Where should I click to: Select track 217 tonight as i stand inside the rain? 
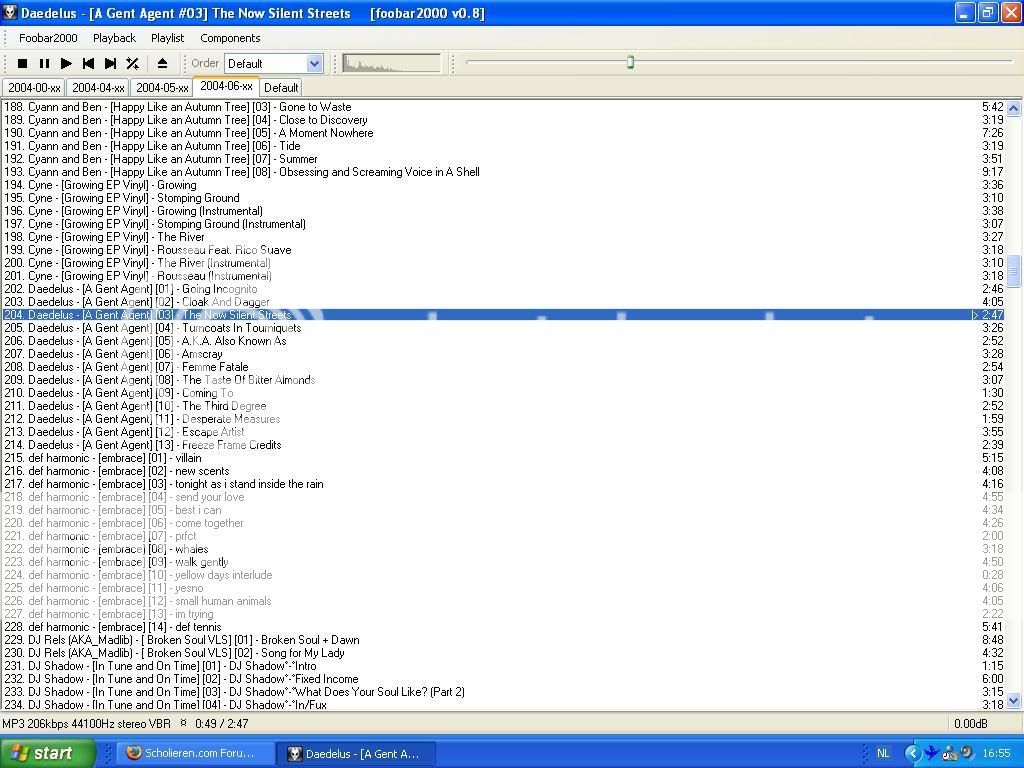click(x=503, y=485)
